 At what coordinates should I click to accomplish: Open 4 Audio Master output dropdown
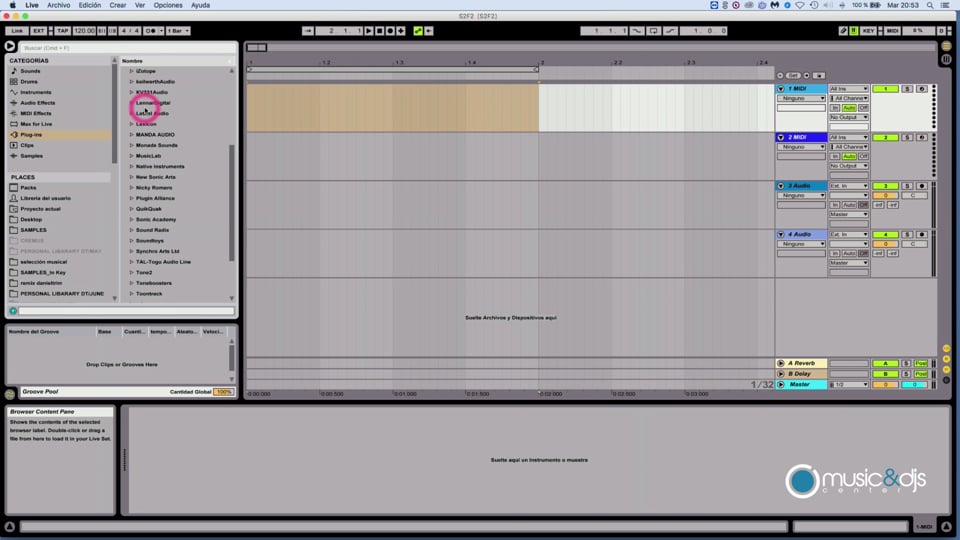(849, 263)
